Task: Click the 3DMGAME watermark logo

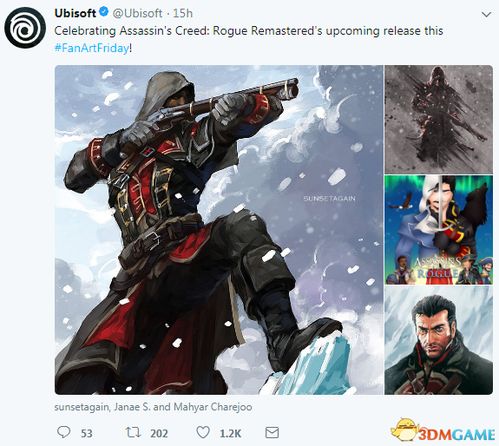Action: click(x=443, y=430)
